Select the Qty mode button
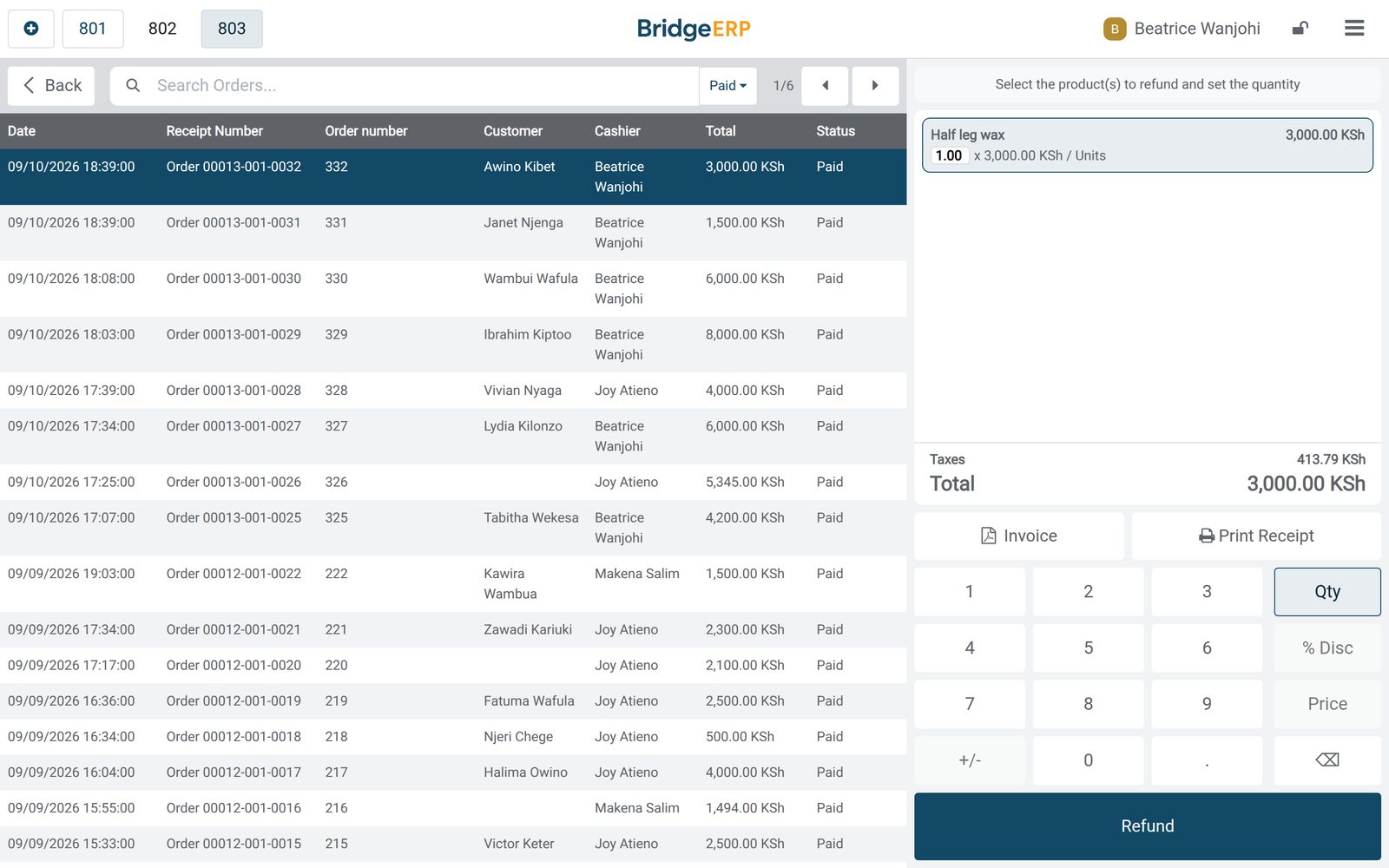 pos(1326,592)
